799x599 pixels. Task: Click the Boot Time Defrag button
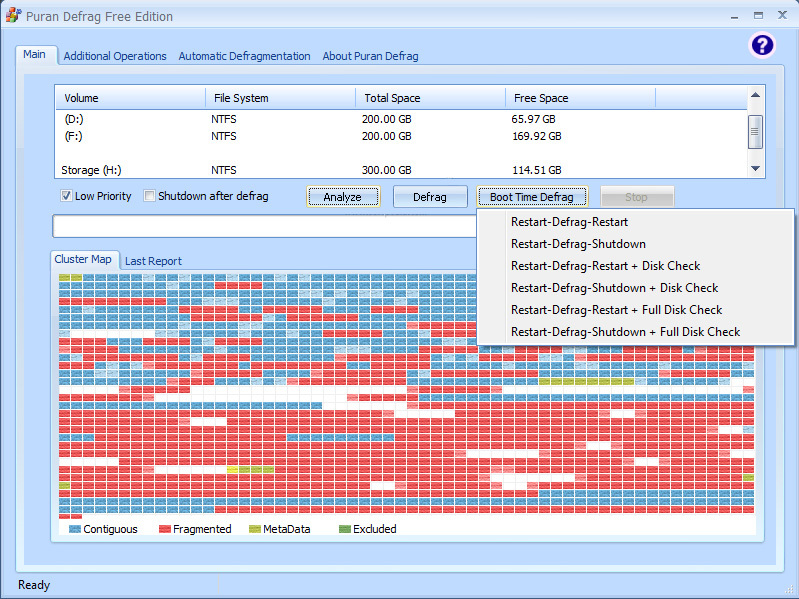(532, 197)
